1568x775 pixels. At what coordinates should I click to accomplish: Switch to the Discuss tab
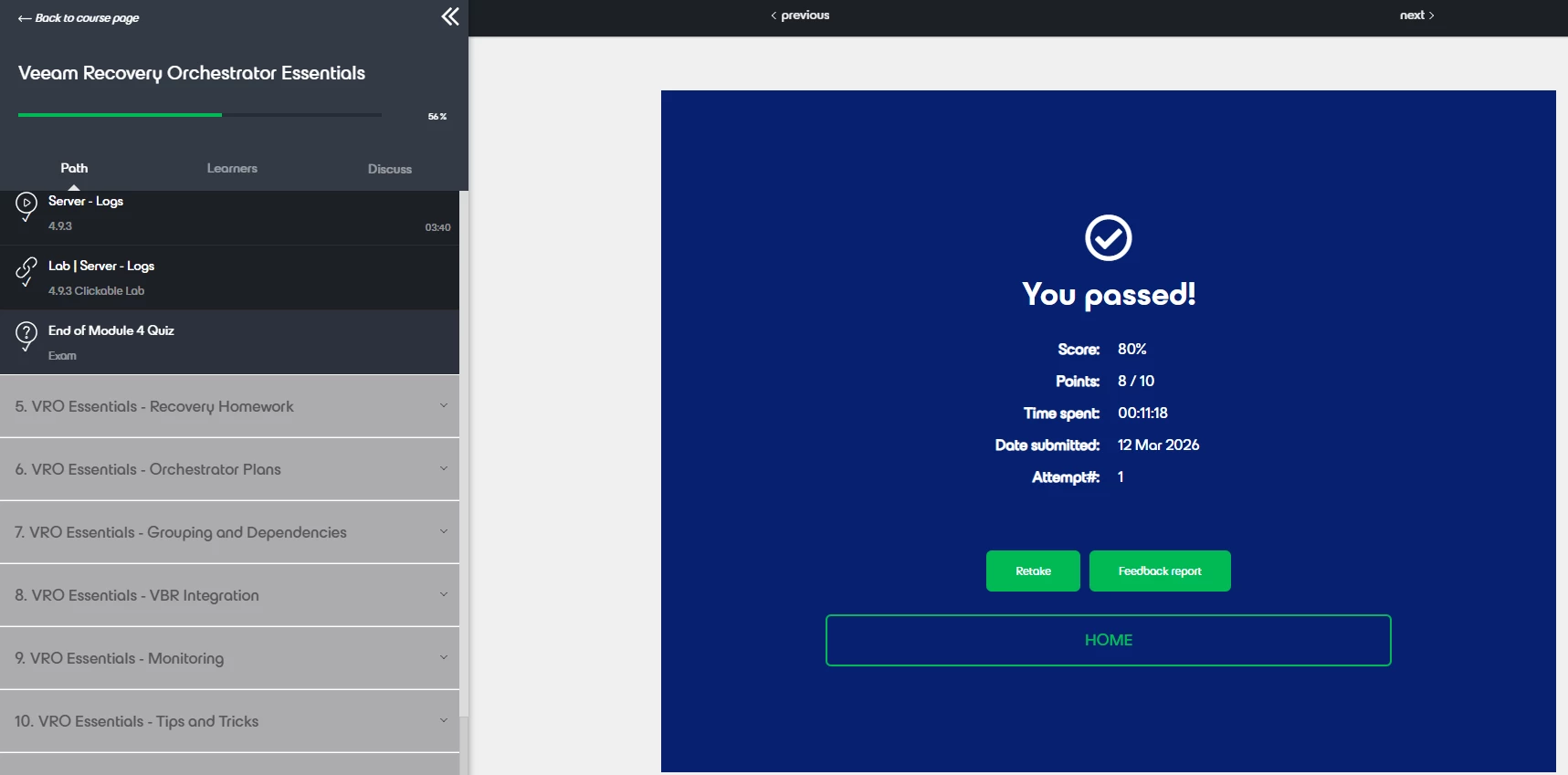(390, 169)
